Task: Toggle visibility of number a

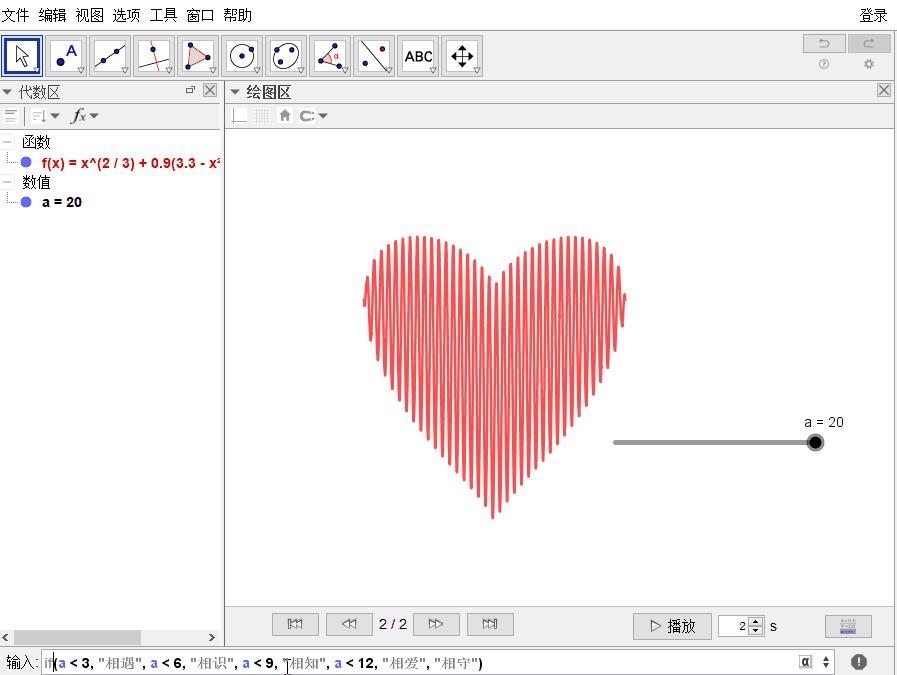Action: click(x=26, y=202)
